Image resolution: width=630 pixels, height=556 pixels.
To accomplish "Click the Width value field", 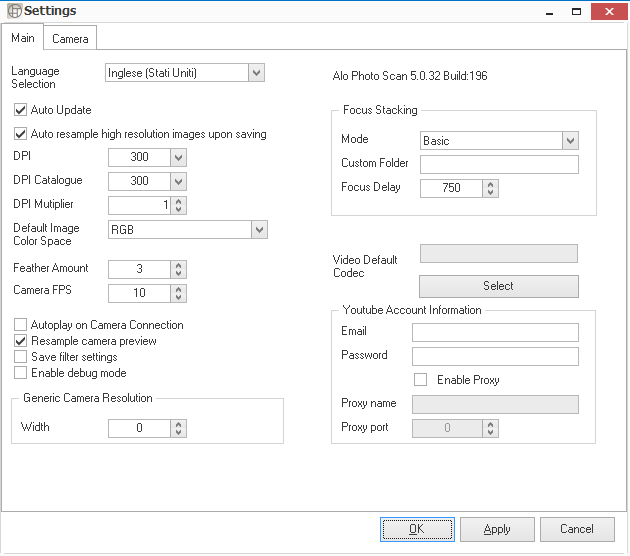I will click(139, 428).
